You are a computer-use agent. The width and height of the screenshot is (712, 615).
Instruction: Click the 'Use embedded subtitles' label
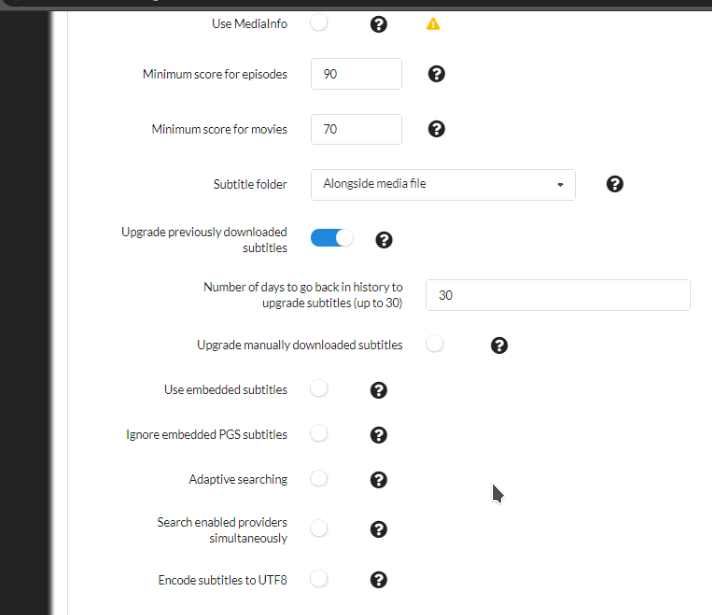226,390
